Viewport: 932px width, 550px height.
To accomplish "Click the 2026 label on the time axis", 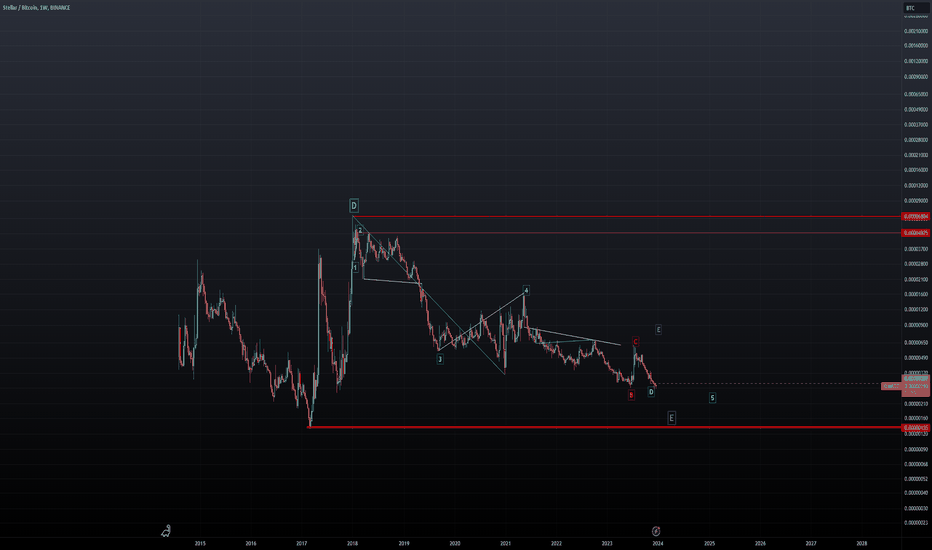I will 760,543.
